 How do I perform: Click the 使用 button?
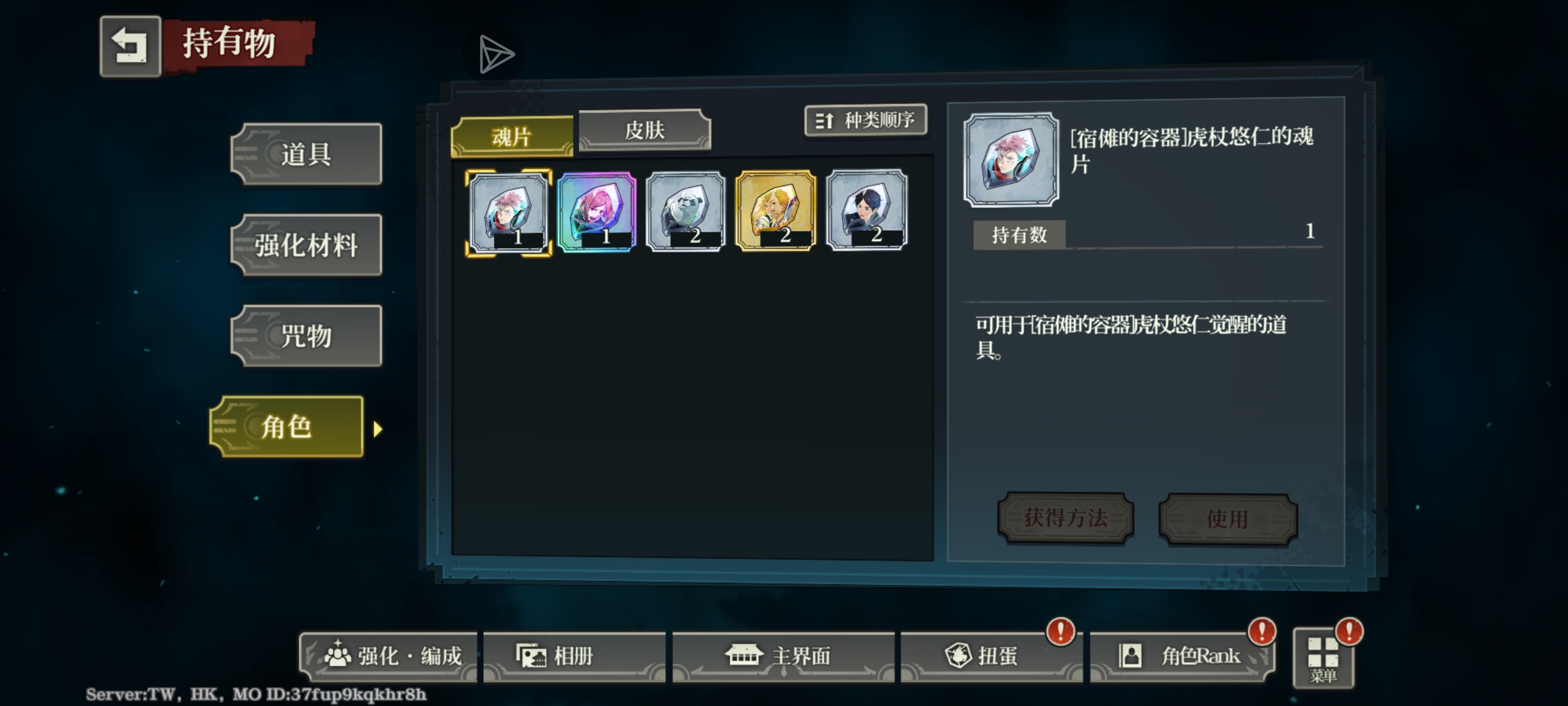(x=1228, y=519)
